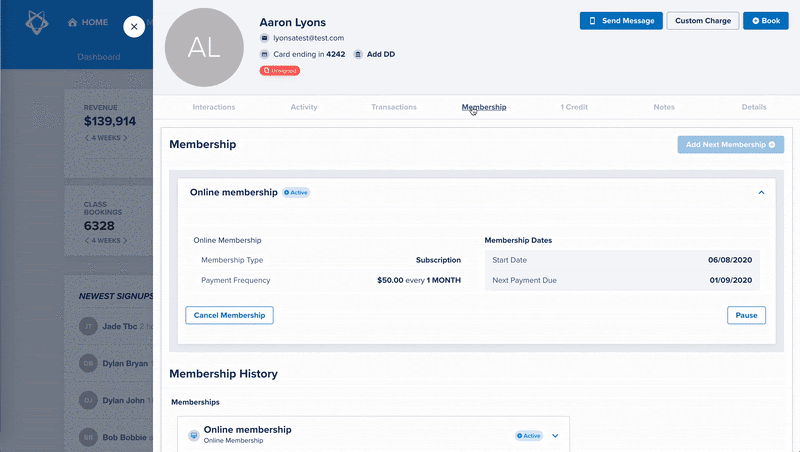Click the Add DD link
The image size is (800, 452).
click(x=381, y=54)
